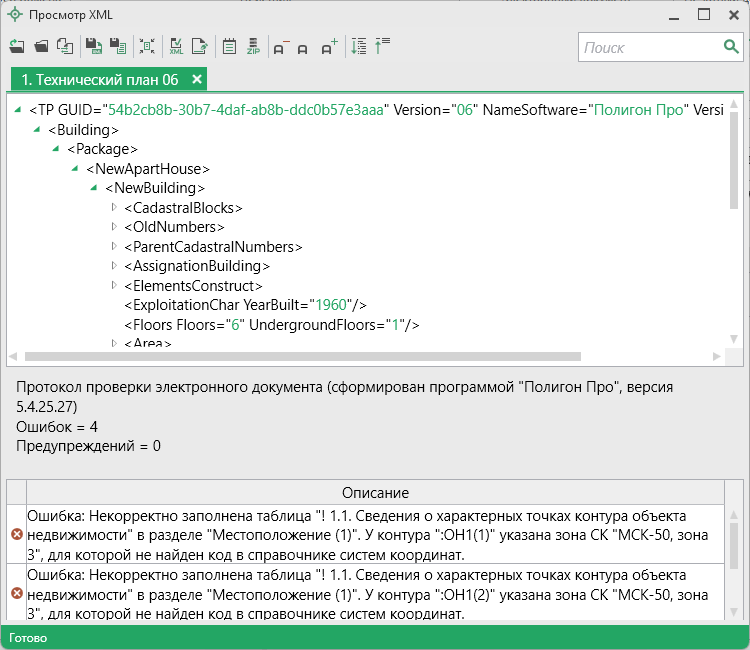Collapse the Package node
This screenshot has height=650, width=750.
56,149
